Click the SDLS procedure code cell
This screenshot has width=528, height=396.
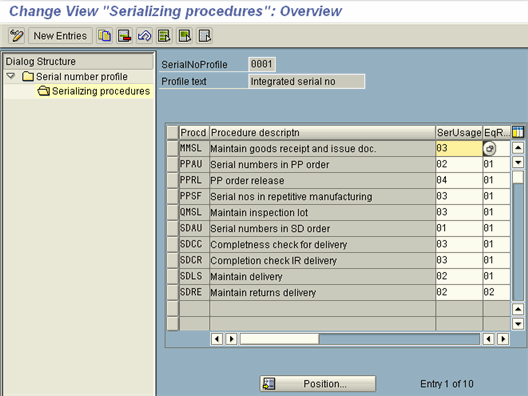[194, 276]
